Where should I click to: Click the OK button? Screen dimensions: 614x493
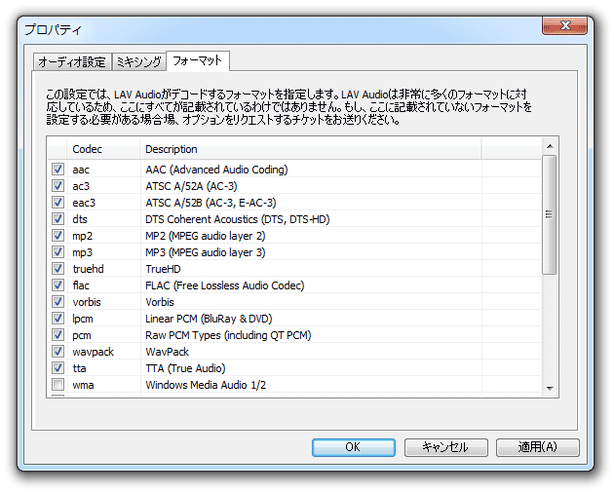tap(353, 447)
